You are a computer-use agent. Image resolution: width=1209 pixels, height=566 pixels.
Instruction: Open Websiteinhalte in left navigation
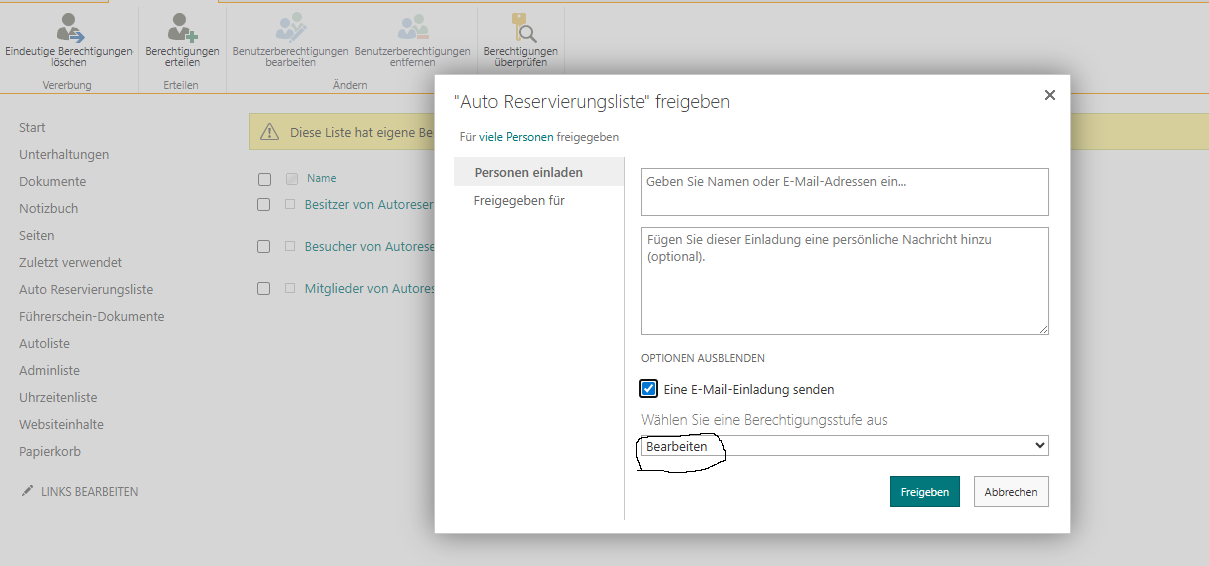[61, 424]
